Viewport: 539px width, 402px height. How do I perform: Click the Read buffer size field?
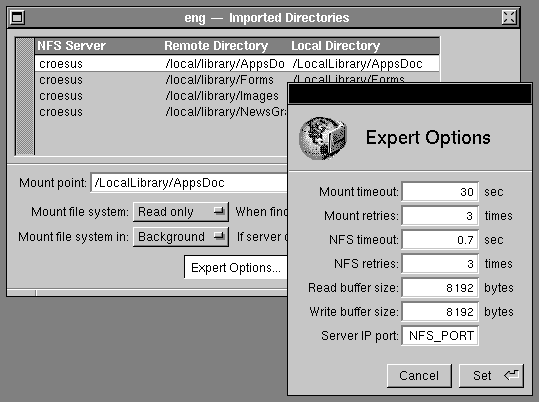click(x=440, y=287)
